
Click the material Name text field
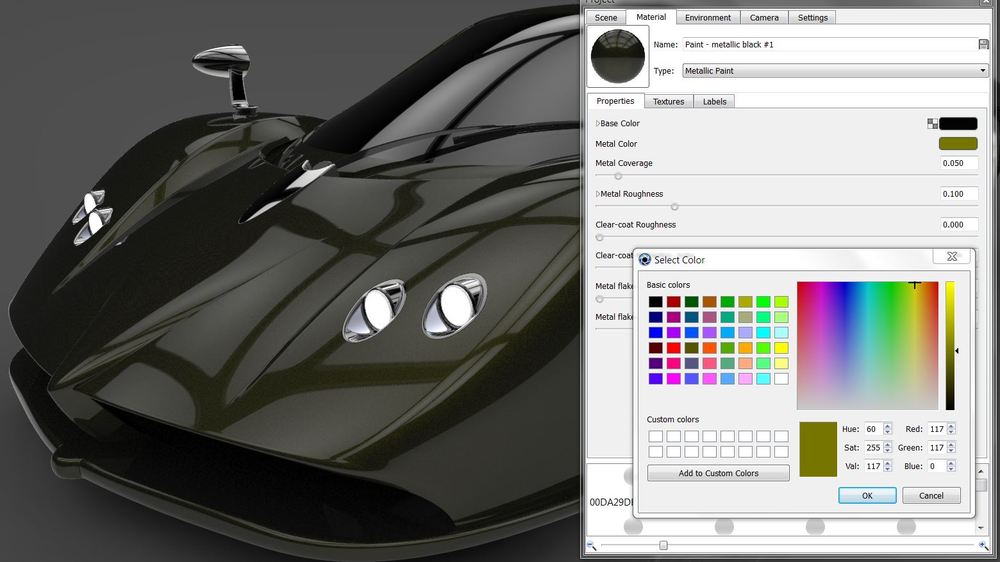tap(828, 45)
